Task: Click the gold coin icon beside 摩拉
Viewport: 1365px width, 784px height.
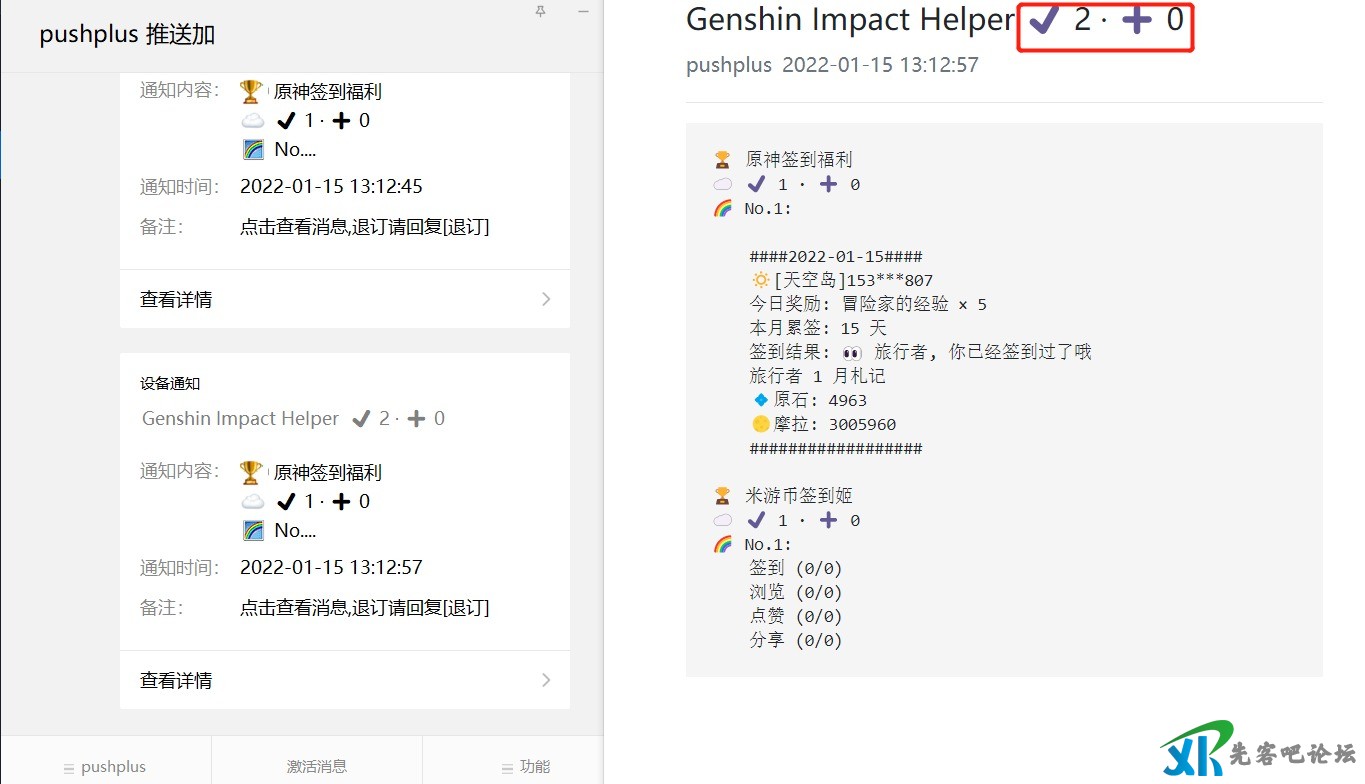Action: [x=761, y=425]
